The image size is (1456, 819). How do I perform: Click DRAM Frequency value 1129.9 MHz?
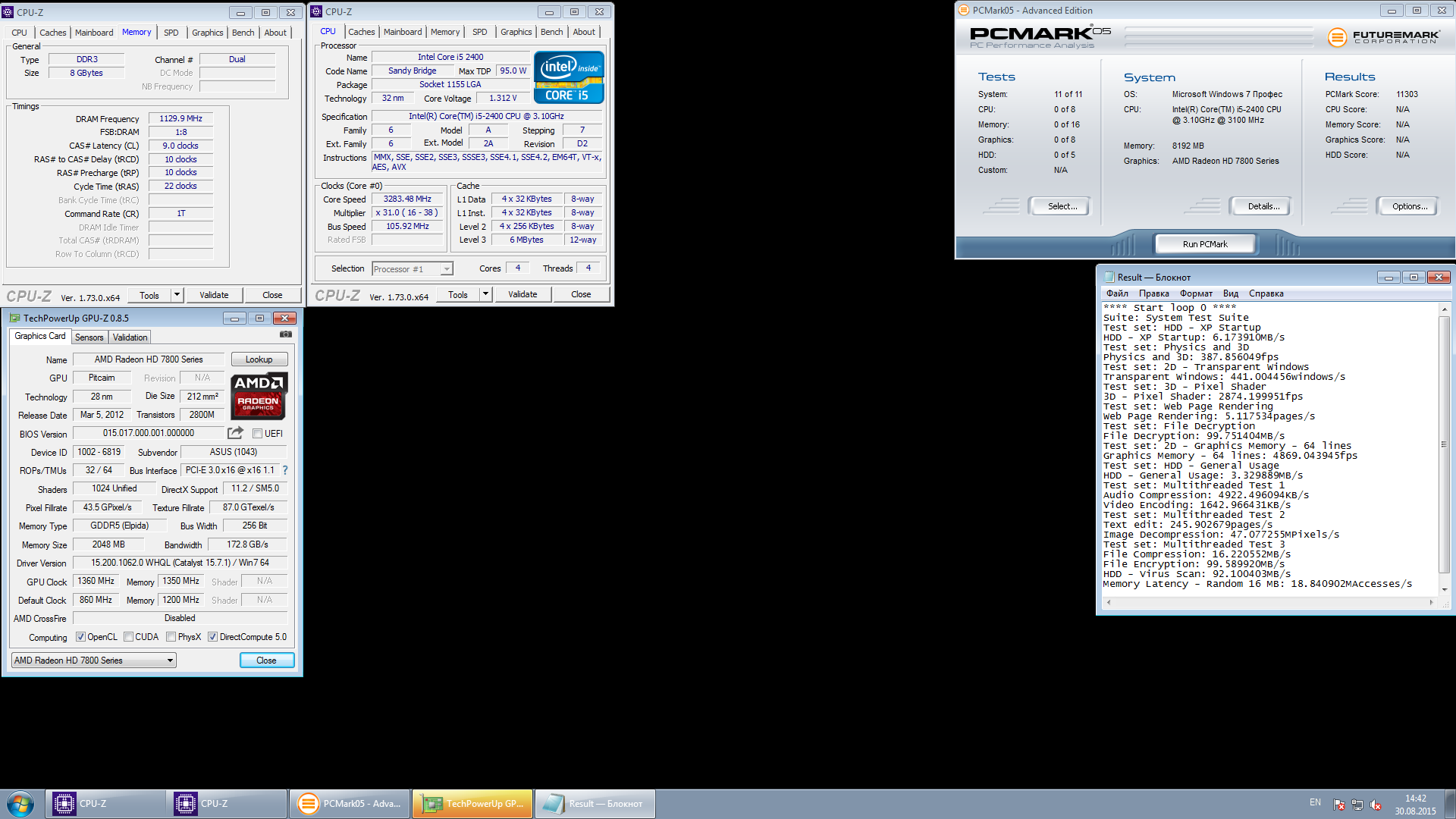pyautogui.click(x=180, y=118)
